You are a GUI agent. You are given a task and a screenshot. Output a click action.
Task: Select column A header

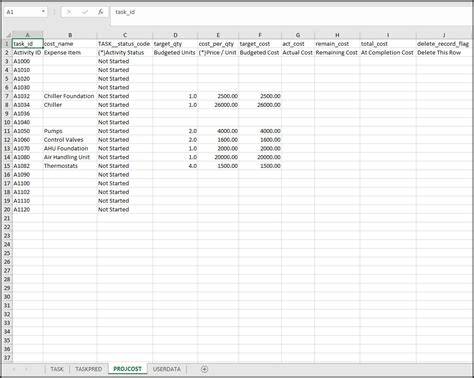click(x=28, y=35)
